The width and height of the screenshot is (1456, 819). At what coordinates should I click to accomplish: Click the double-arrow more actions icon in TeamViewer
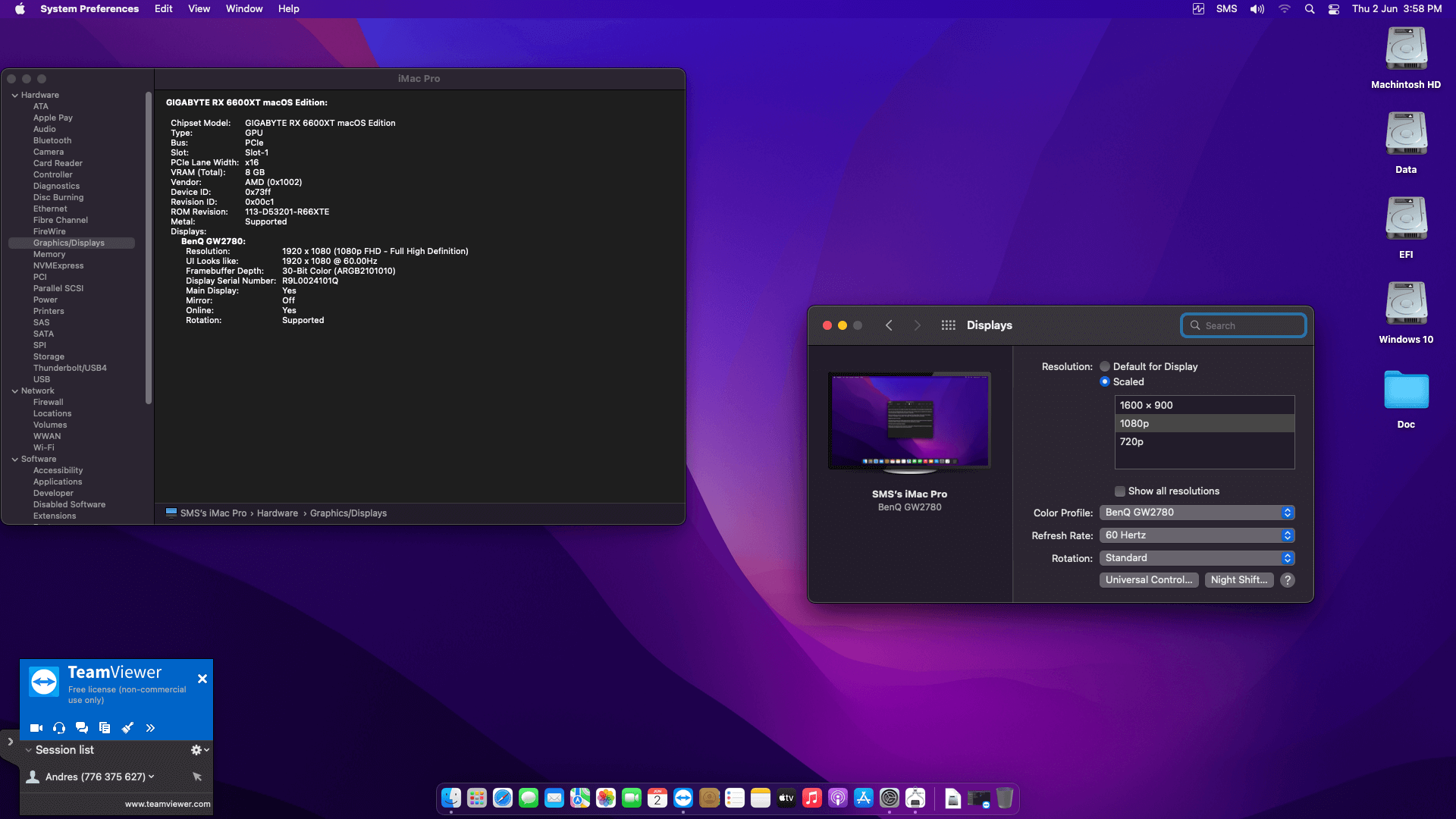(150, 728)
